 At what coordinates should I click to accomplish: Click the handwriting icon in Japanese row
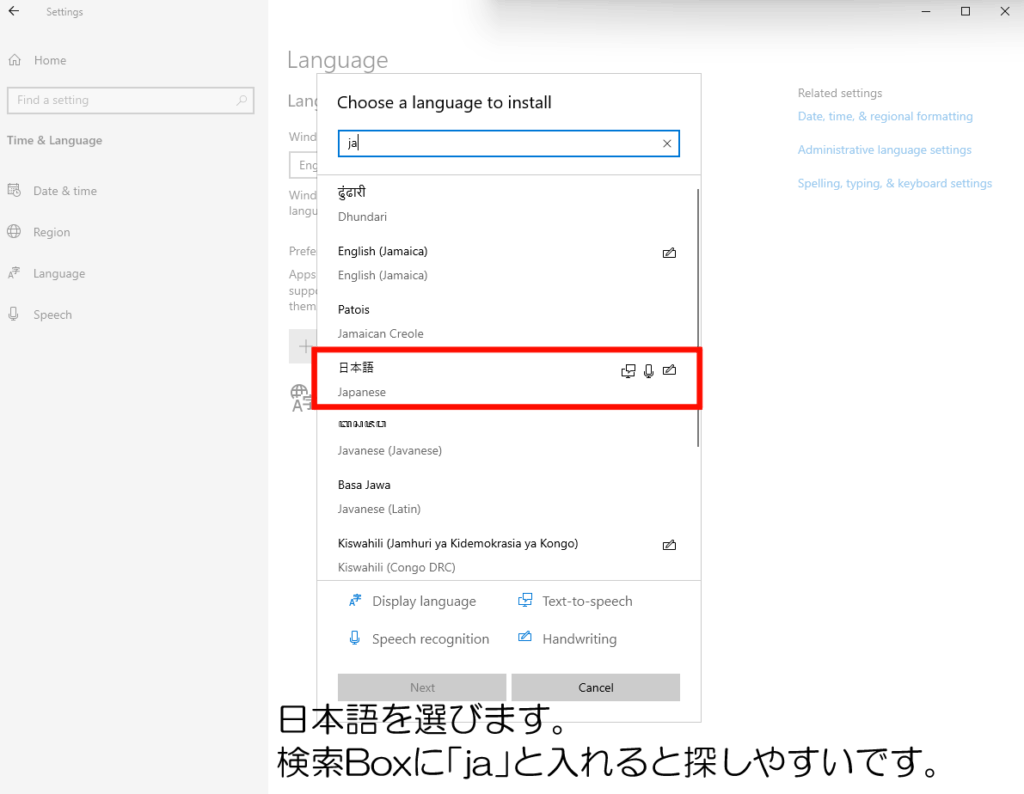[x=670, y=371]
